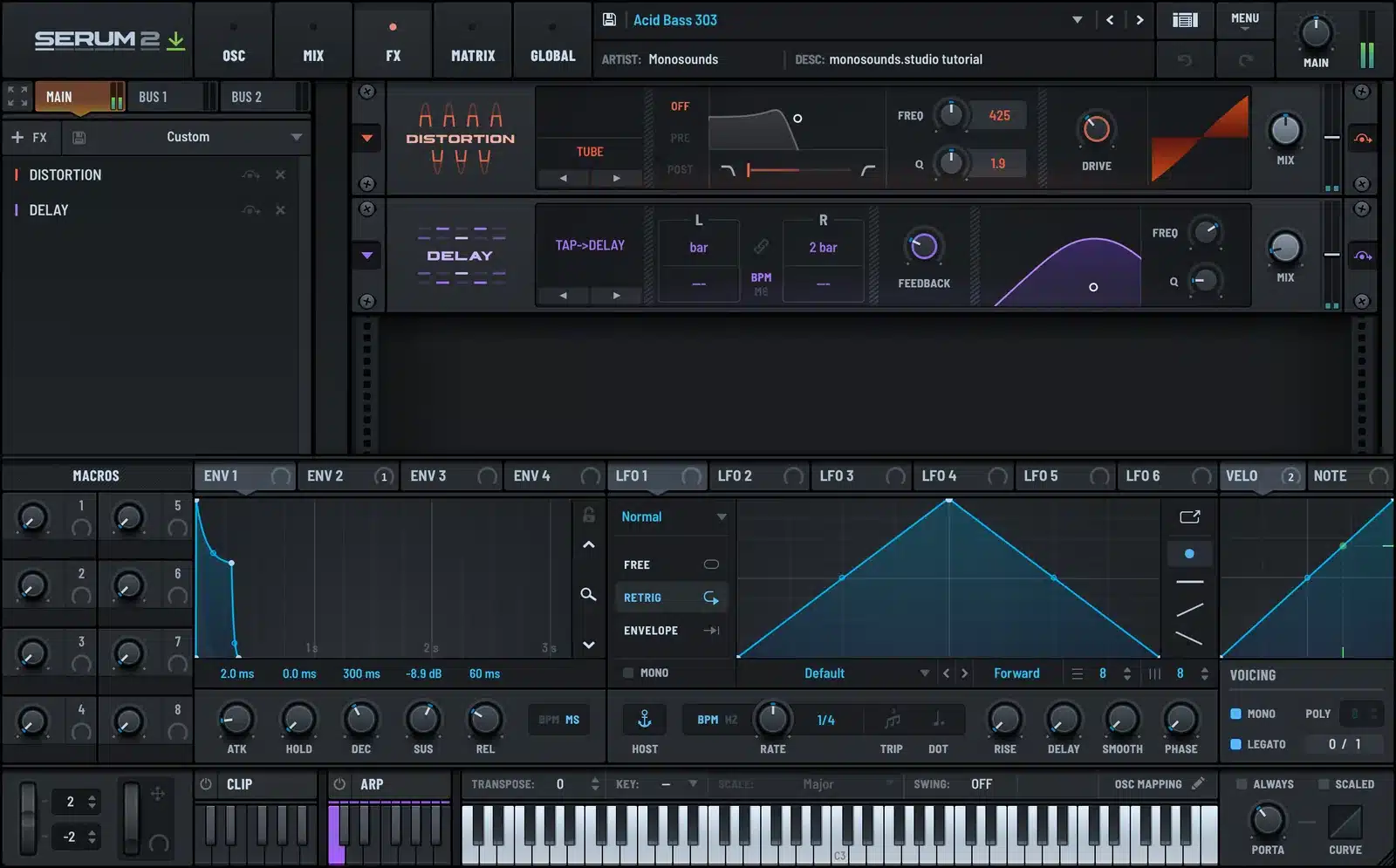Switch to the MATRIX tab
This screenshot has width=1396, height=868.
(473, 41)
